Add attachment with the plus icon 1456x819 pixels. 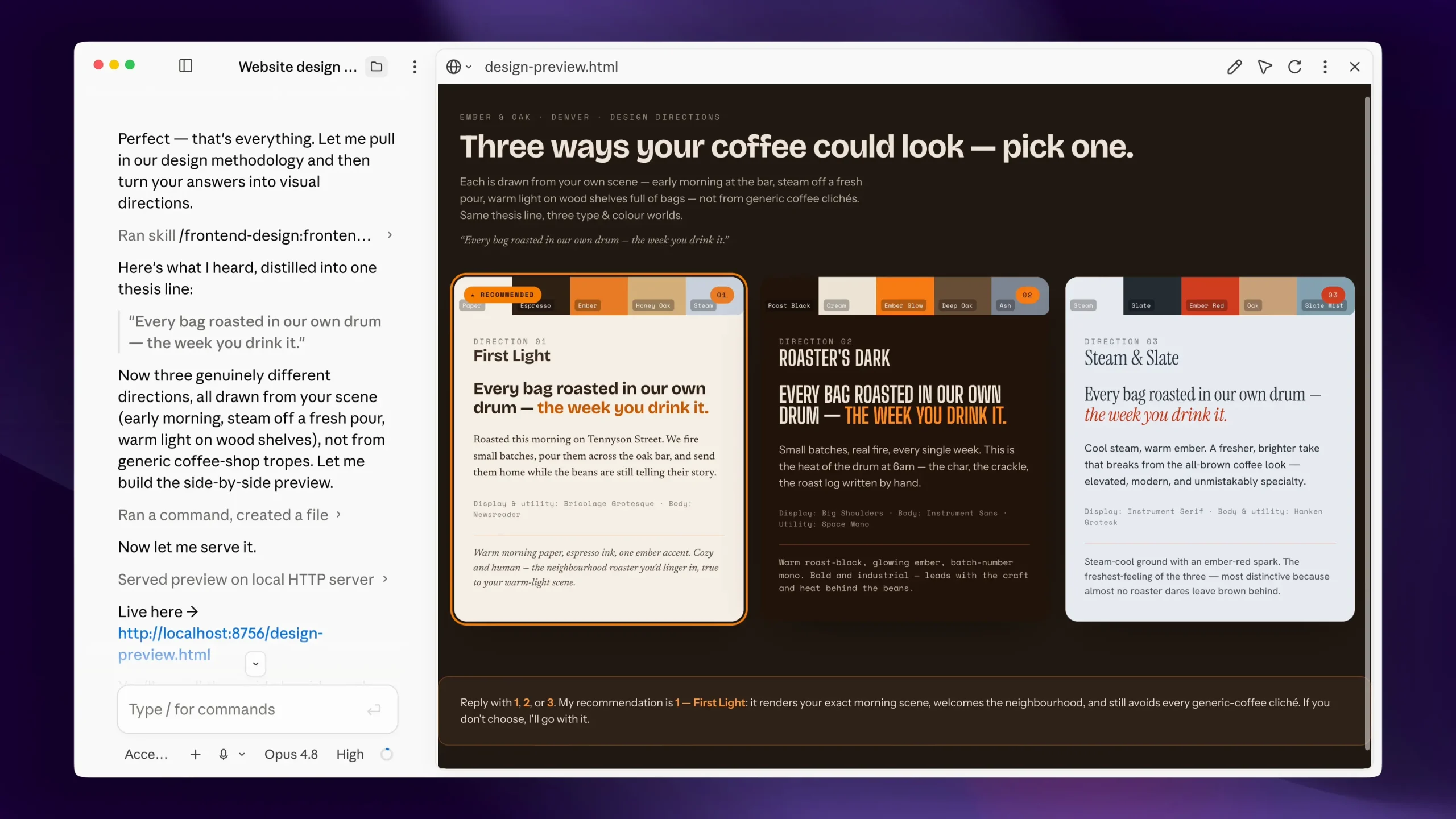(195, 754)
